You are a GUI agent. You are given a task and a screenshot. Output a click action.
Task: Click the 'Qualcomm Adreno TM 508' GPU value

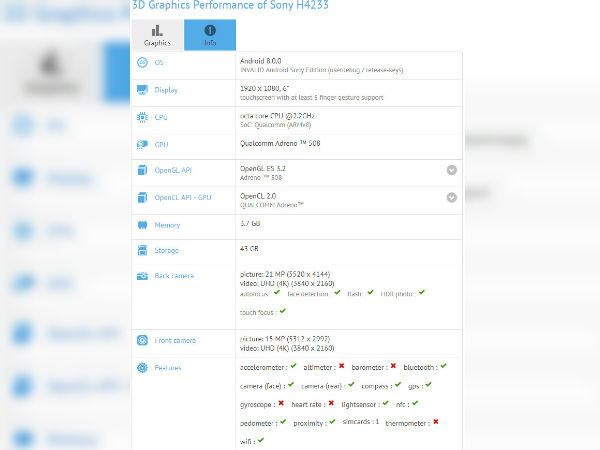pyautogui.click(x=280, y=143)
